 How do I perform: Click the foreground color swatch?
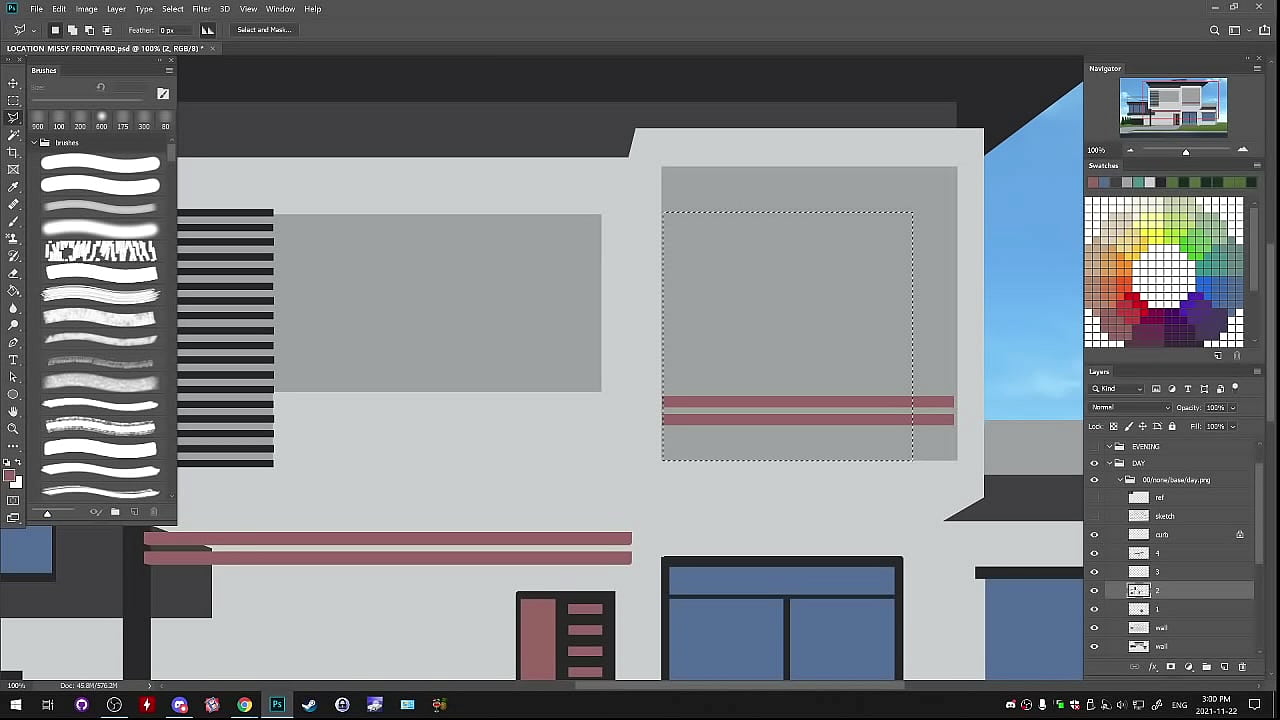pos(9,476)
